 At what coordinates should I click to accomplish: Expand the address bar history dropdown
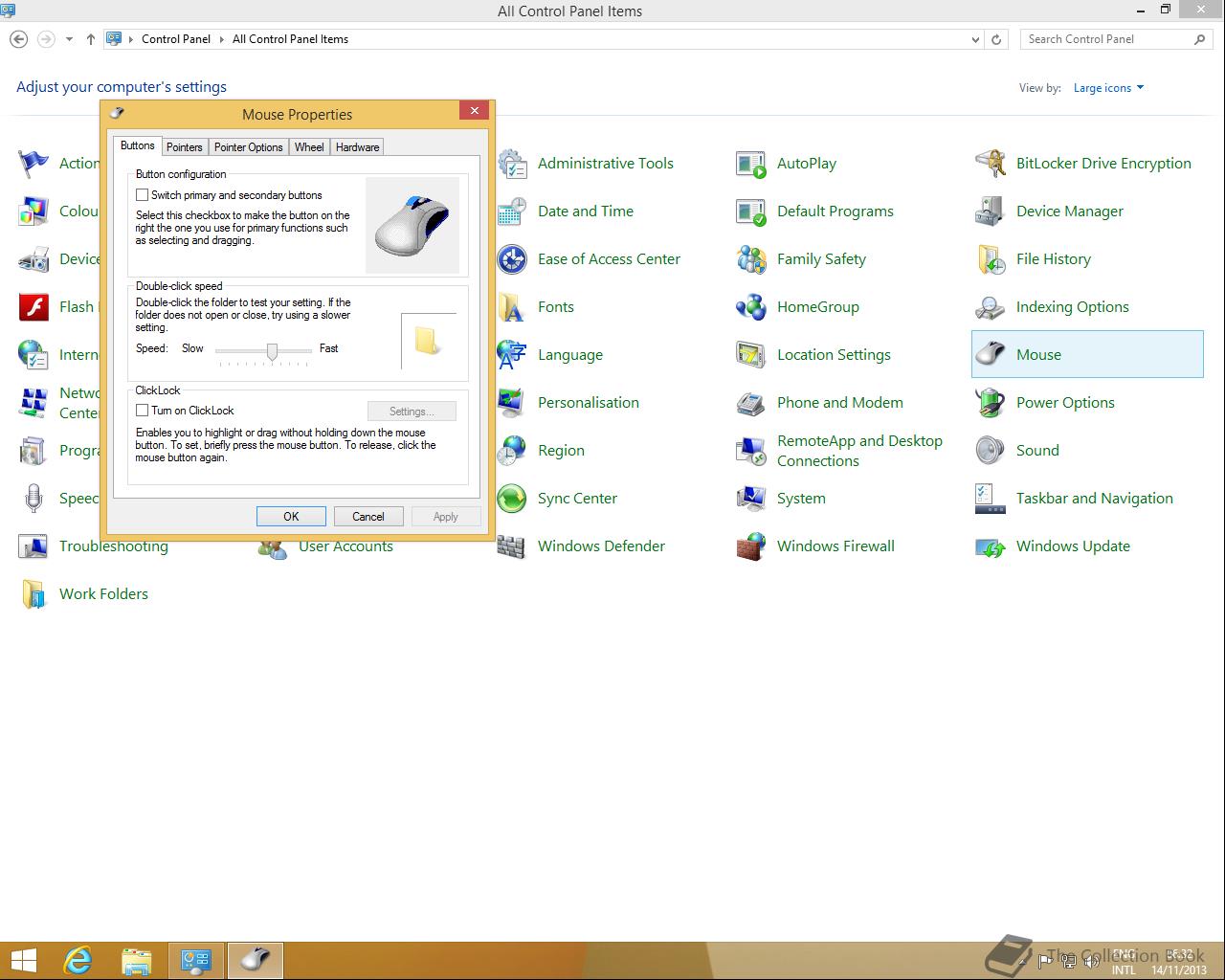[975, 40]
